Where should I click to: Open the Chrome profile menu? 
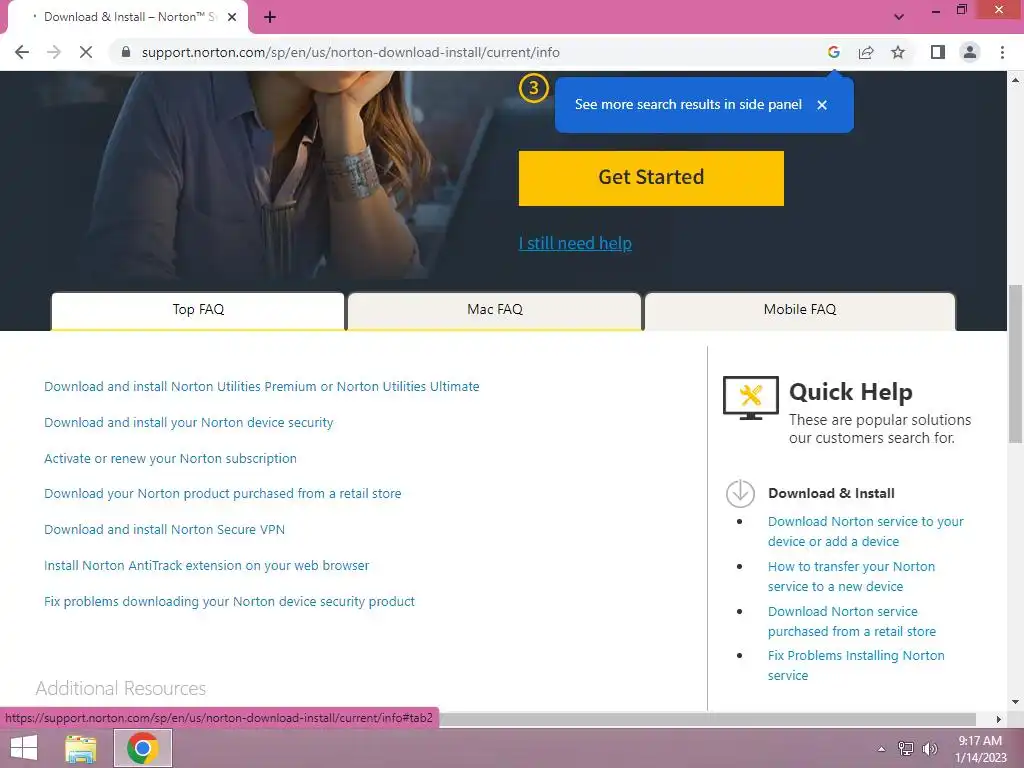[x=970, y=52]
